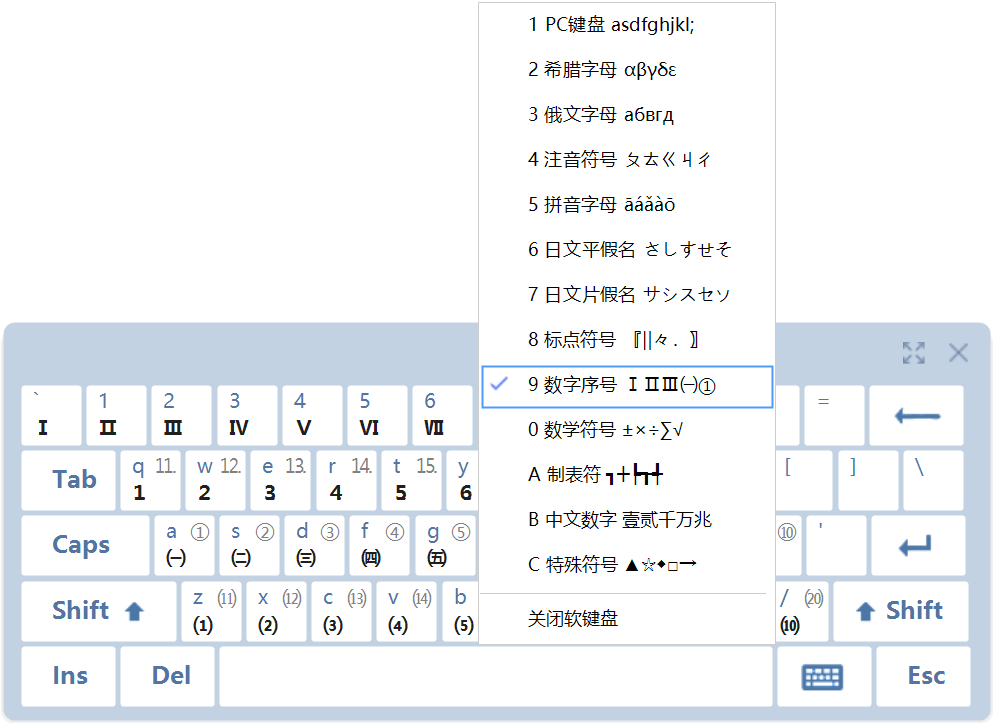993x723 pixels.
Task: Click the backspace arrow key
Action: pos(916,415)
